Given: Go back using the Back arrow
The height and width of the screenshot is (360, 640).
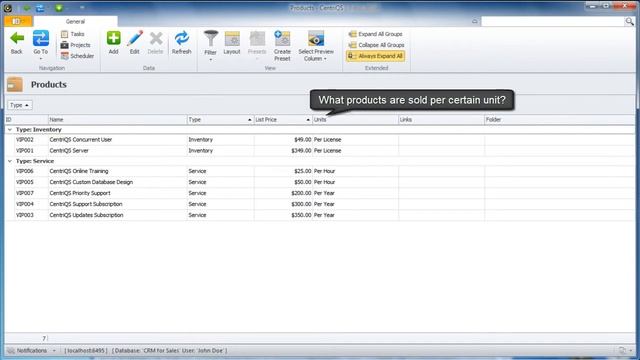Looking at the screenshot, I should point(17,43).
